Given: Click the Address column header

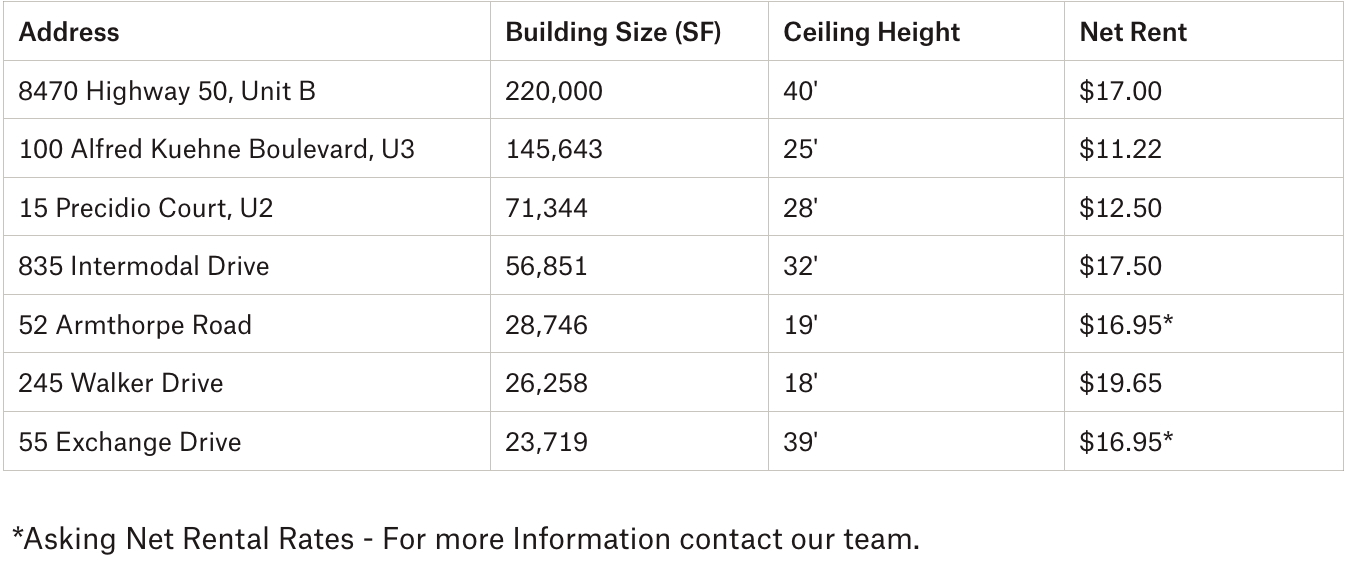Looking at the screenshot, I should click(69, 32).
